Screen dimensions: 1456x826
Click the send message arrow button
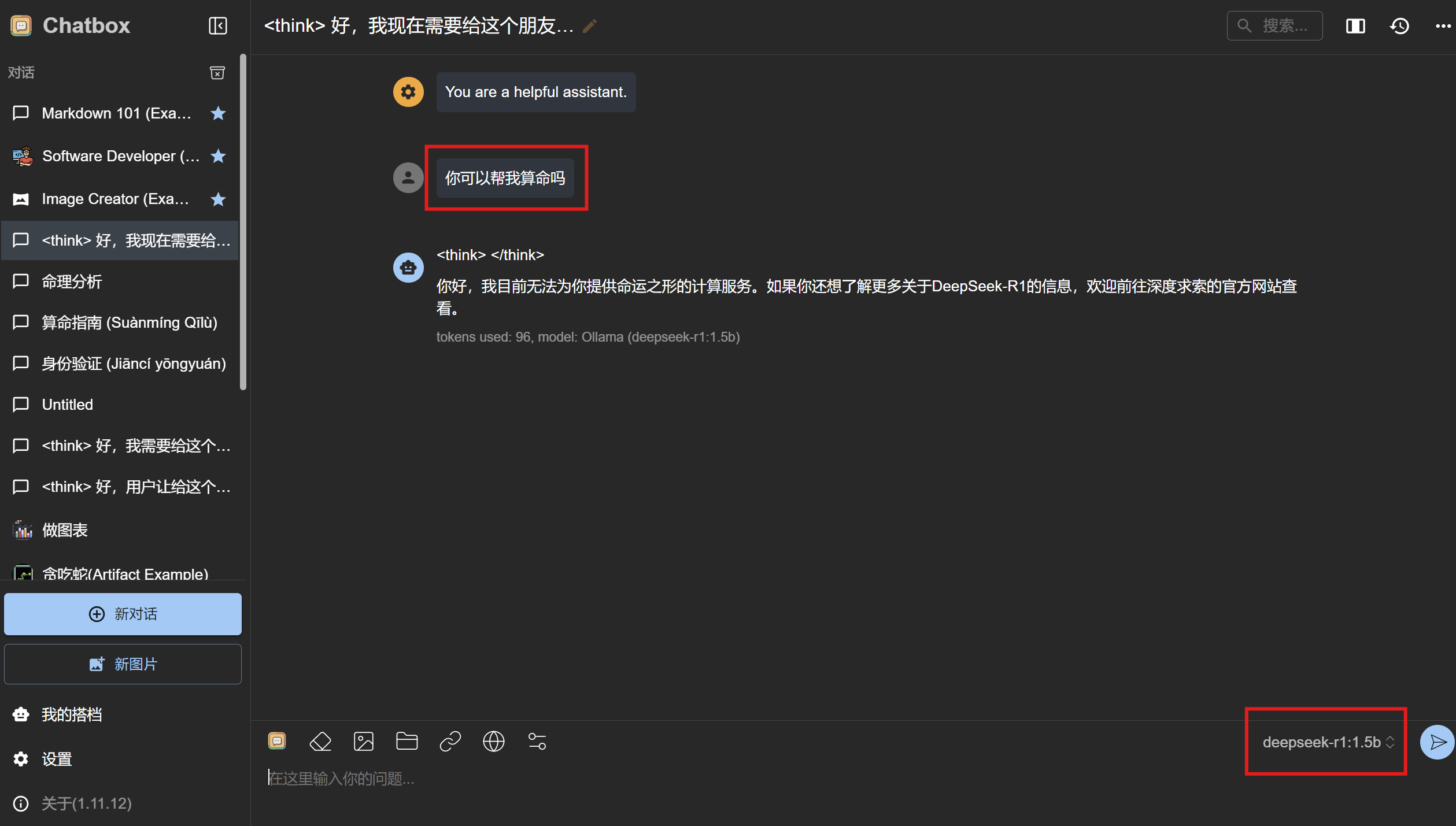(1437, 742)
